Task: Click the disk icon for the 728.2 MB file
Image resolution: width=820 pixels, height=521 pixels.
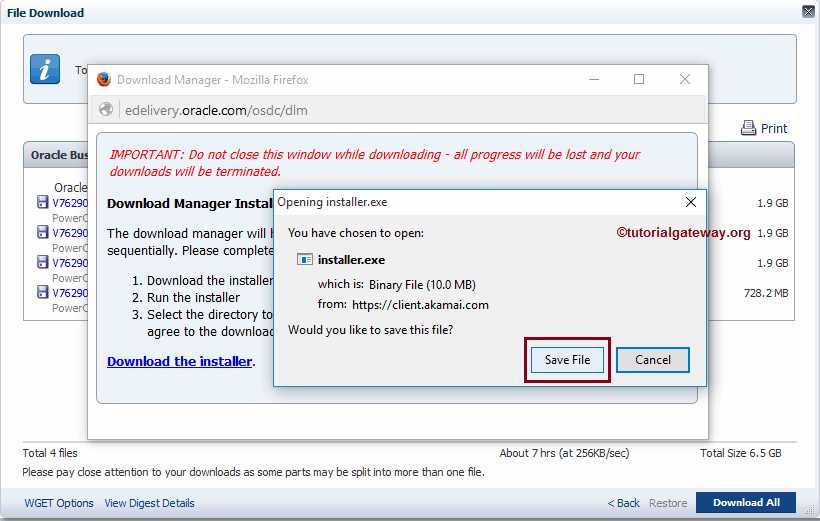Action: [x=43, y=293]
